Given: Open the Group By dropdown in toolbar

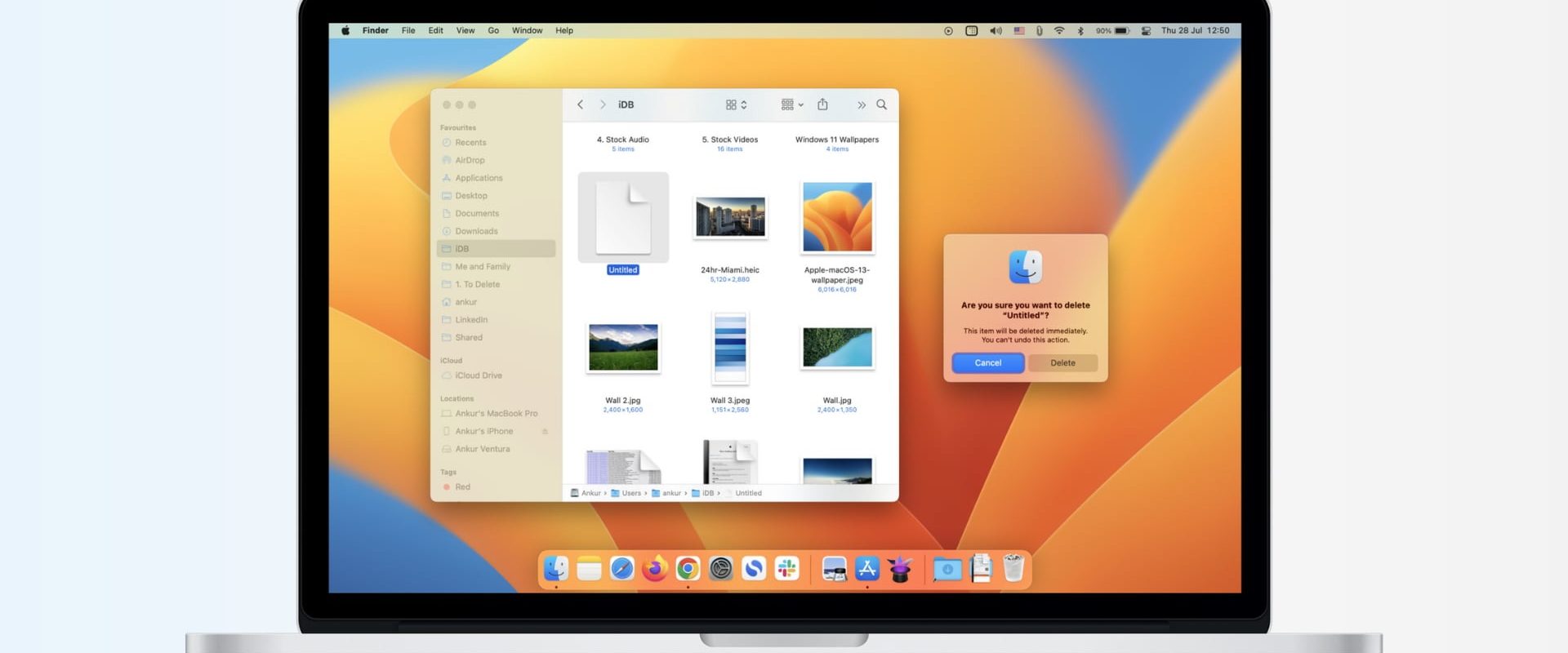Looking at the screenshot, I should click(791, 104).
